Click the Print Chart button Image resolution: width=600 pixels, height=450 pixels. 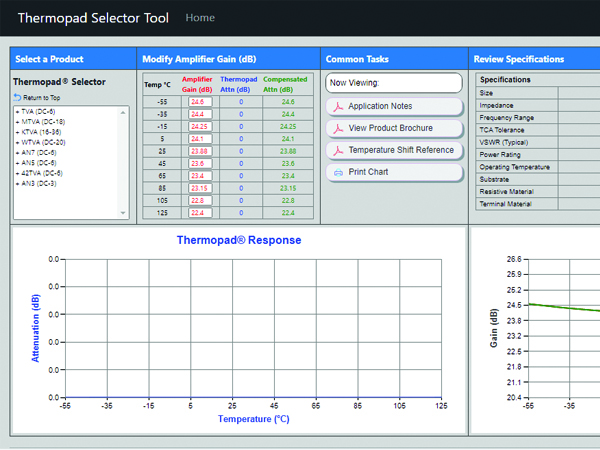tap(394, 172)
